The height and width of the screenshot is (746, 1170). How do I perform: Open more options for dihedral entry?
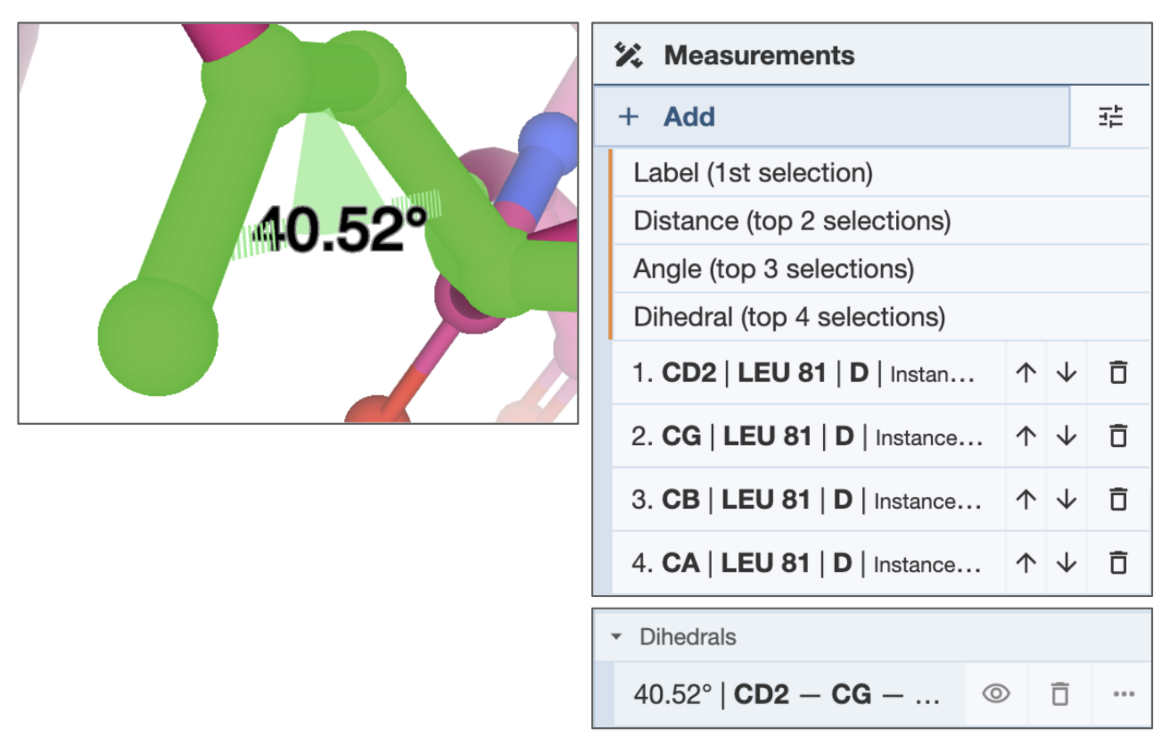coord(1123,694)
